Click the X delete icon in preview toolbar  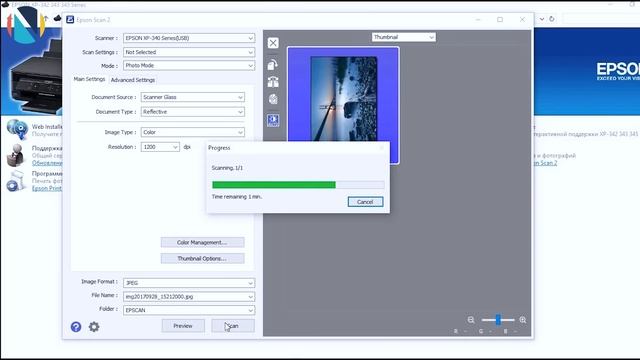coord(273,43)
